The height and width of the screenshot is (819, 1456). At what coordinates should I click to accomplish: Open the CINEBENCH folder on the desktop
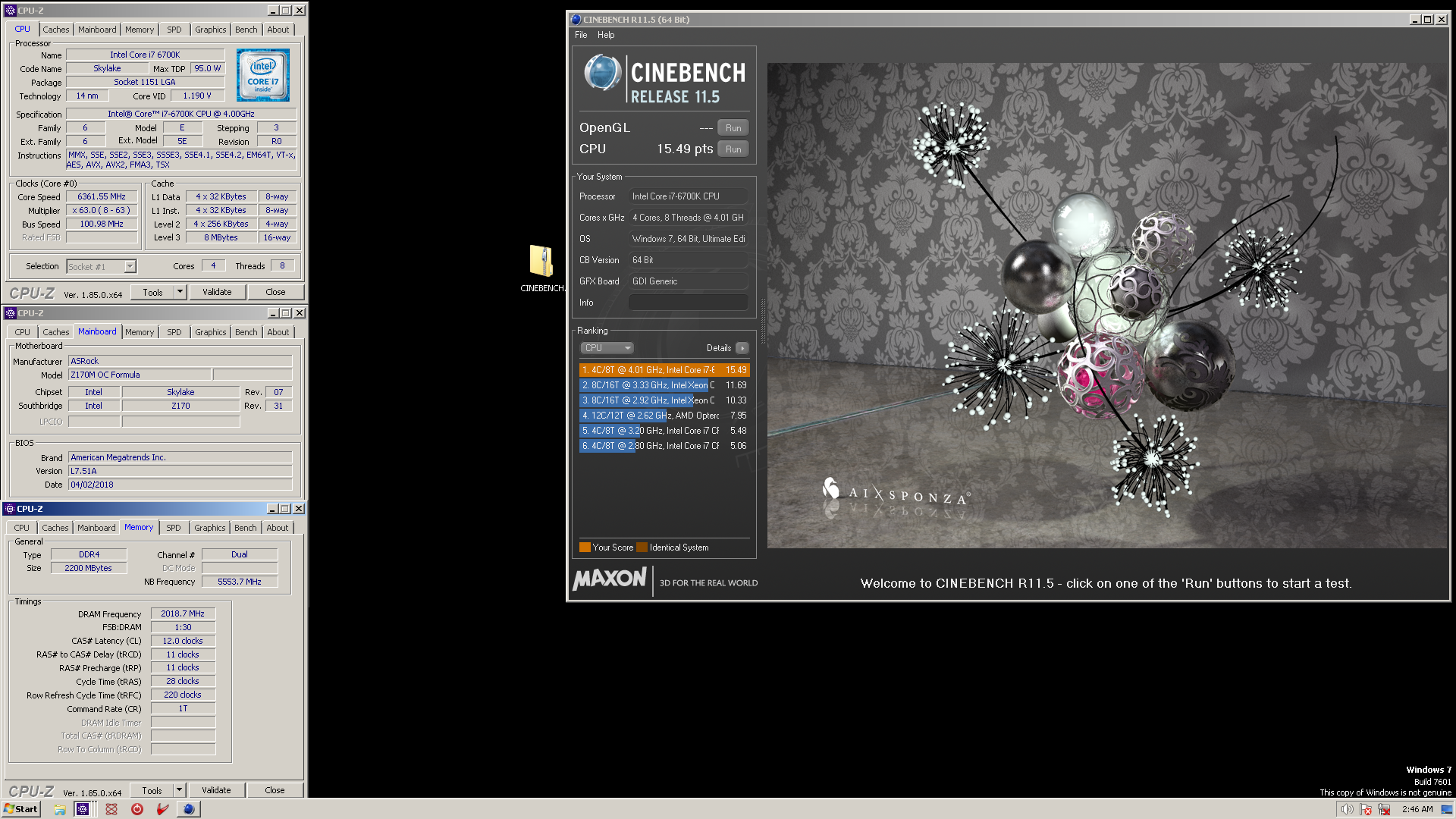(541, 267)
